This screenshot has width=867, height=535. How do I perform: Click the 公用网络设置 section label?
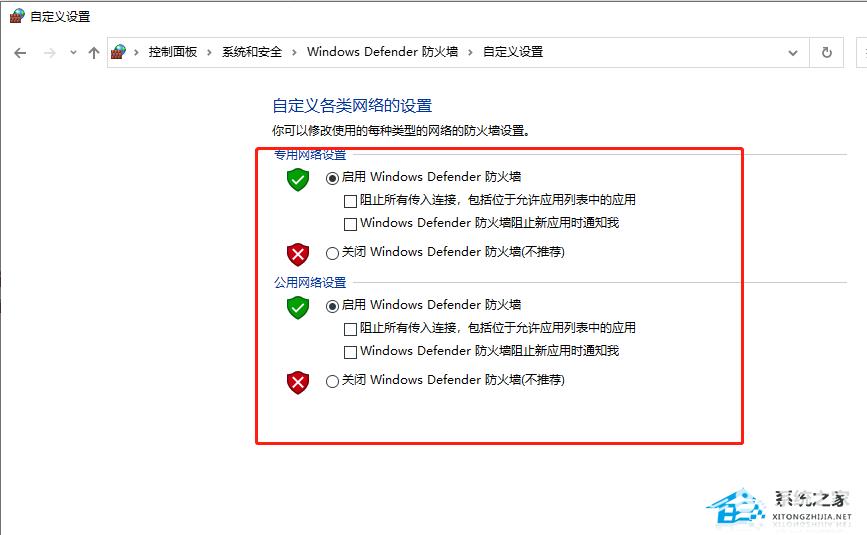point(310,282)
